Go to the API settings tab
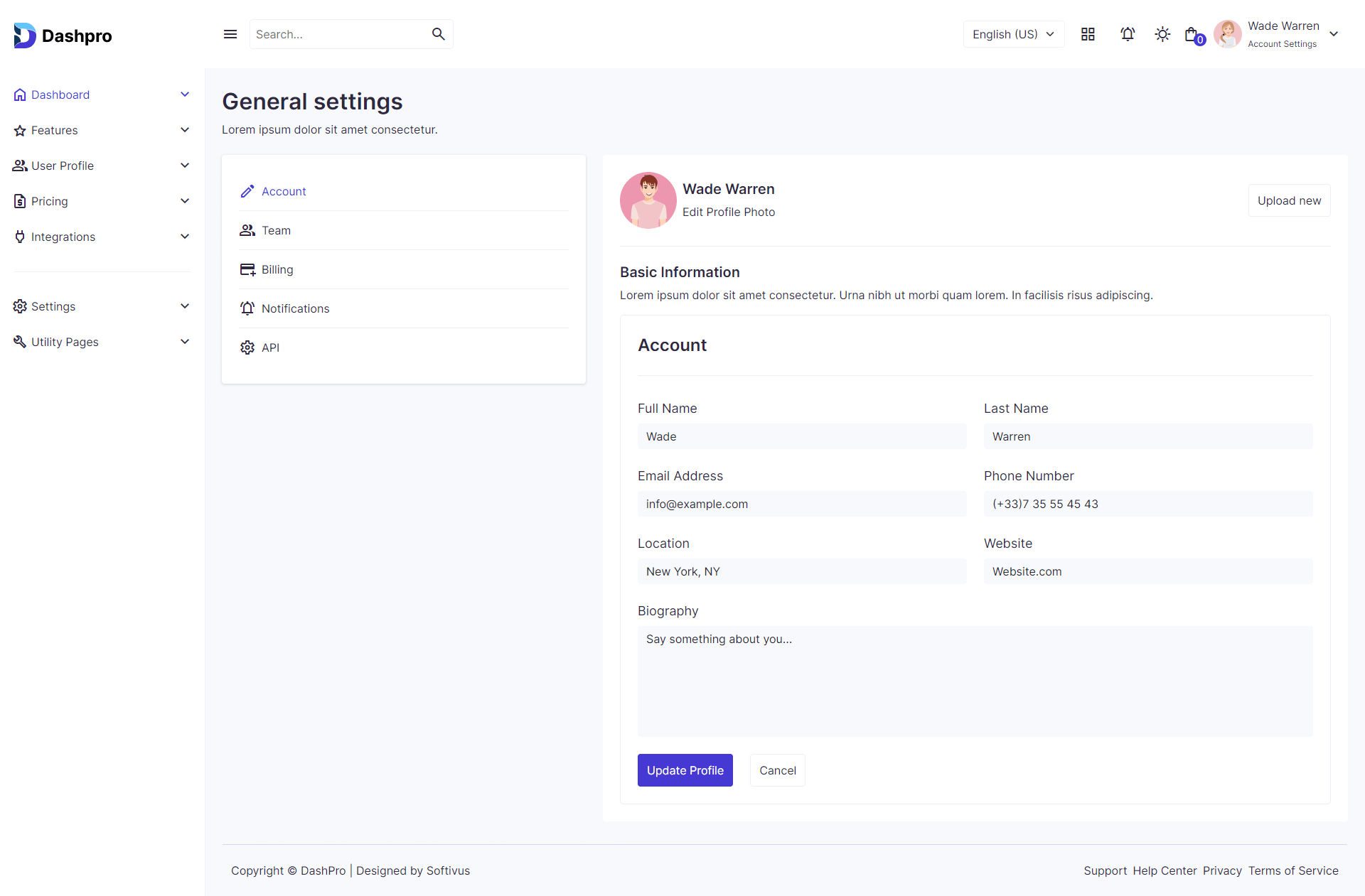The image size is (1365, 896). coord(270,347)
